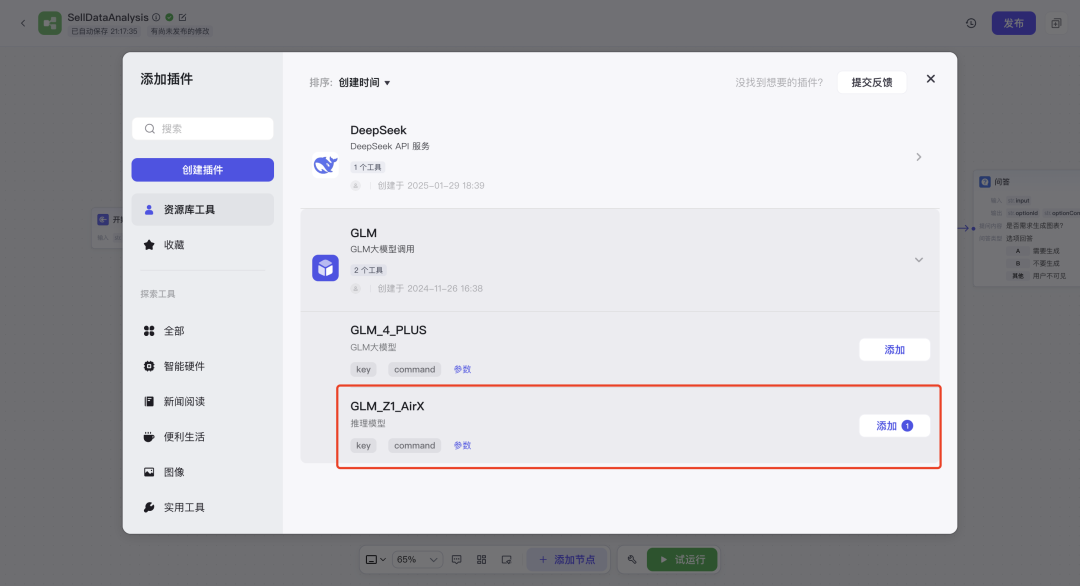Click the green verified status icon
1080x586 pixels.
pyautogui.click(x=169, y=17)
